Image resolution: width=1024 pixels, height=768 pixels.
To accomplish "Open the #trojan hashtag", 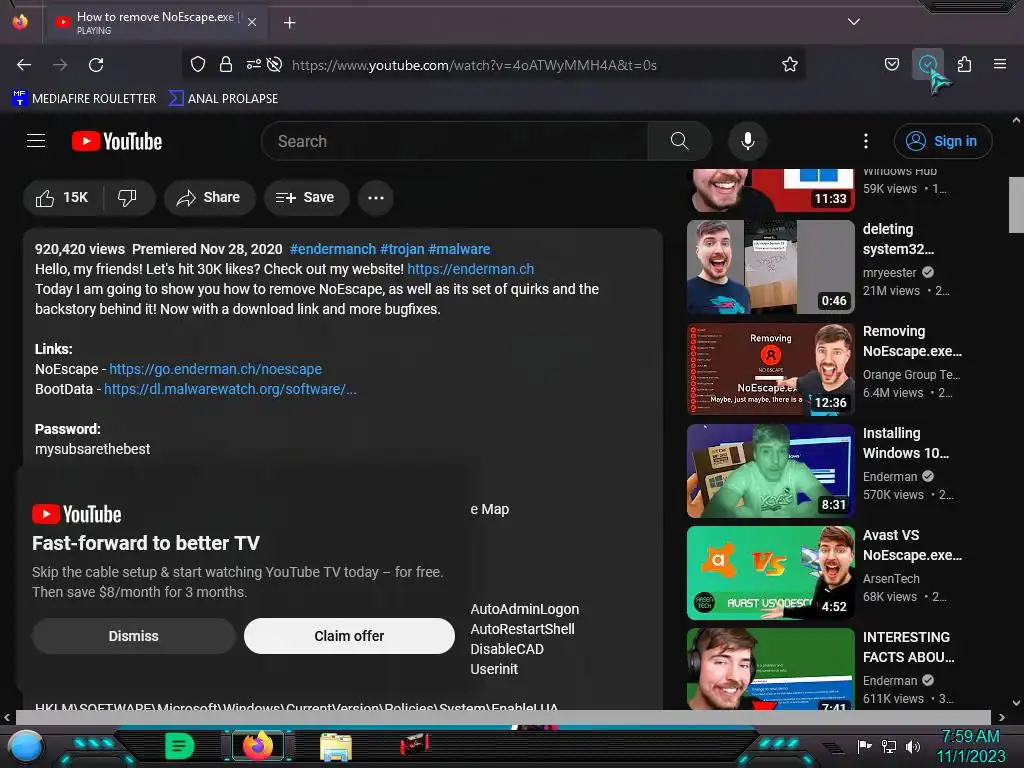I will [x=402, y=249].
